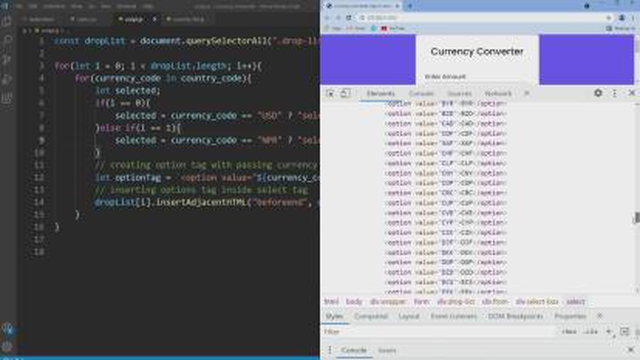Select the Console tab in DevTools top bar

tap(421, 93)
